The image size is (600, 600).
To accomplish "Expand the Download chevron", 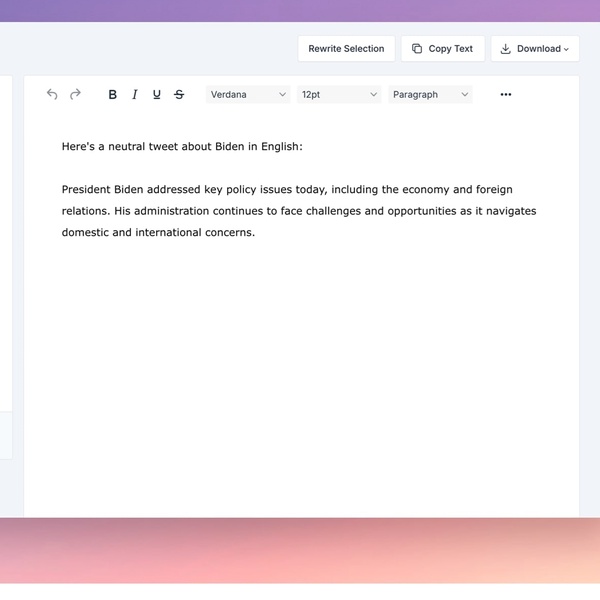I will (x=566, y=49).
